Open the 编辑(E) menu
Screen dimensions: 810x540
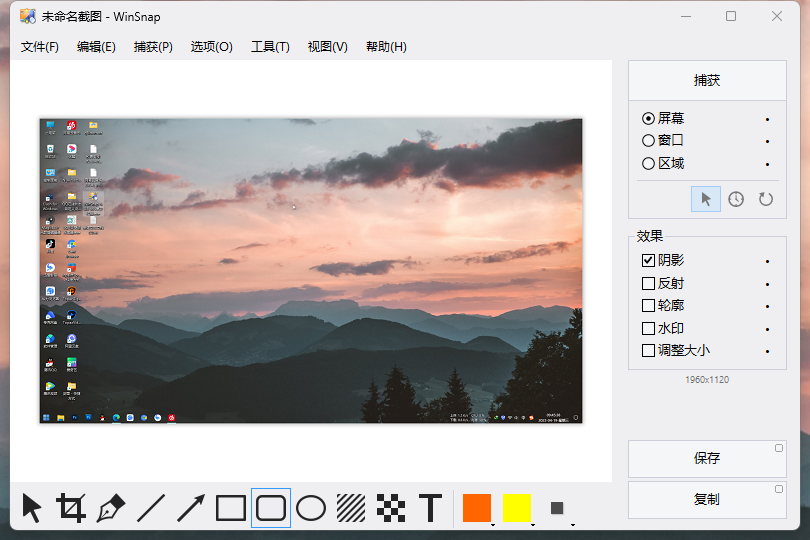(x=96, y=47)
